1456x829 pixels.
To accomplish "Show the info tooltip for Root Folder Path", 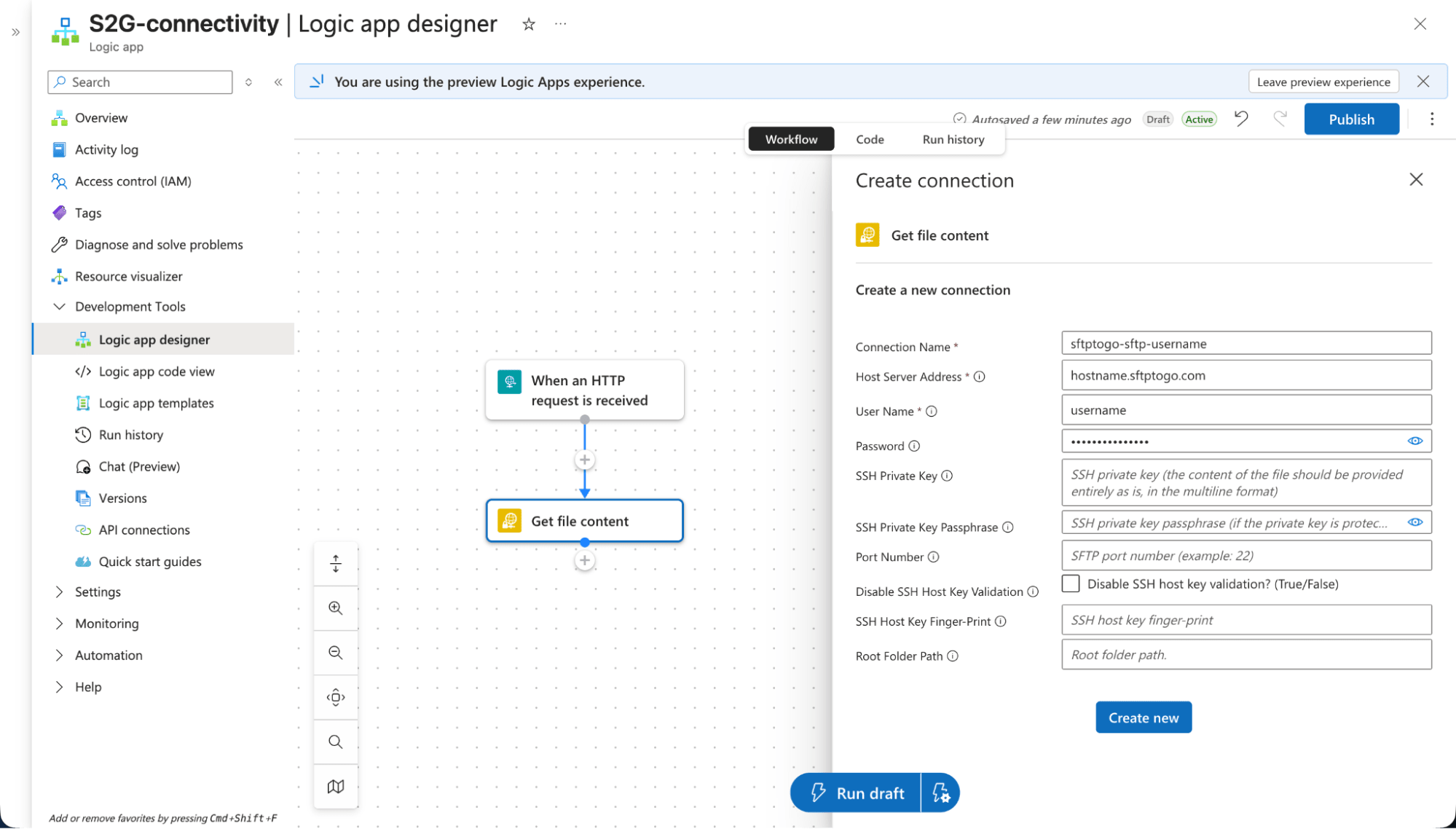I will pyautogui.click(x=953, y=656).
